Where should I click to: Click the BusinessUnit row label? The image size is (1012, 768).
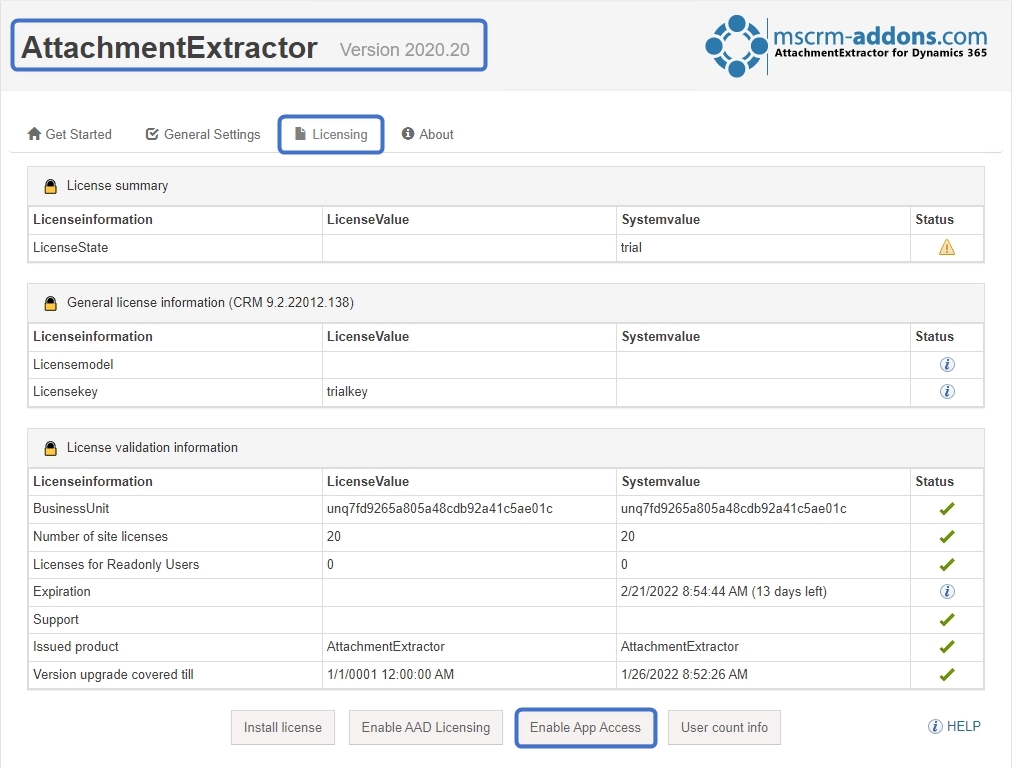[x=71, y=509]
